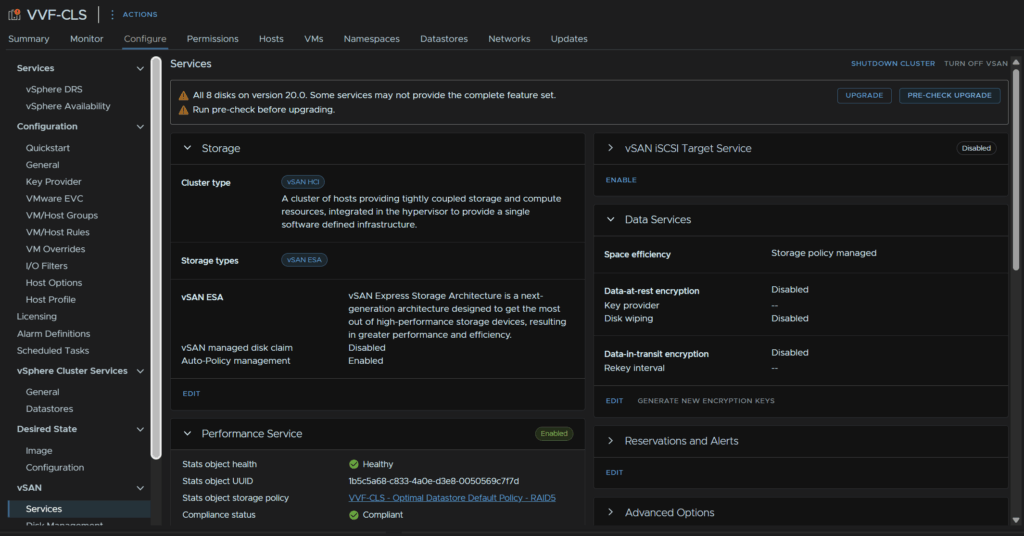Open Image under Desired State
The image size is (1024, 536).
[x=39, y=451]
